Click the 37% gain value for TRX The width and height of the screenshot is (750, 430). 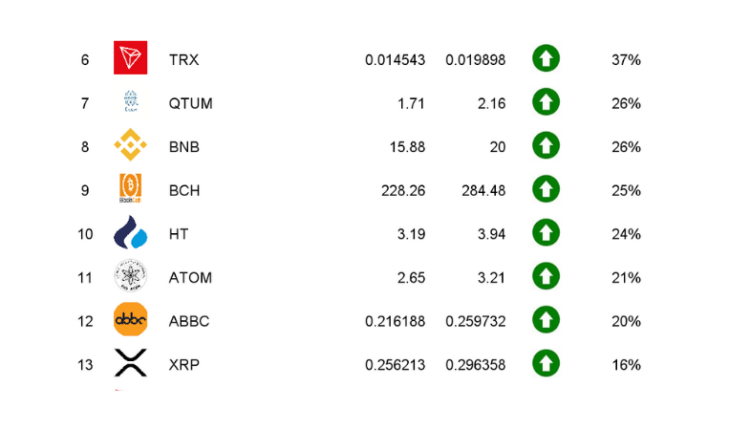tap(626, 60)
